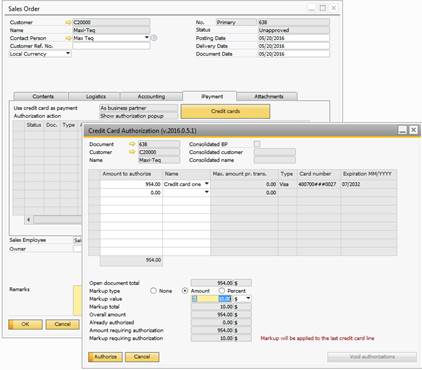The height and width of the screenshot is (370, 422).
Task: Switch to the Accounting tab
Action: [x=151, y=96]
